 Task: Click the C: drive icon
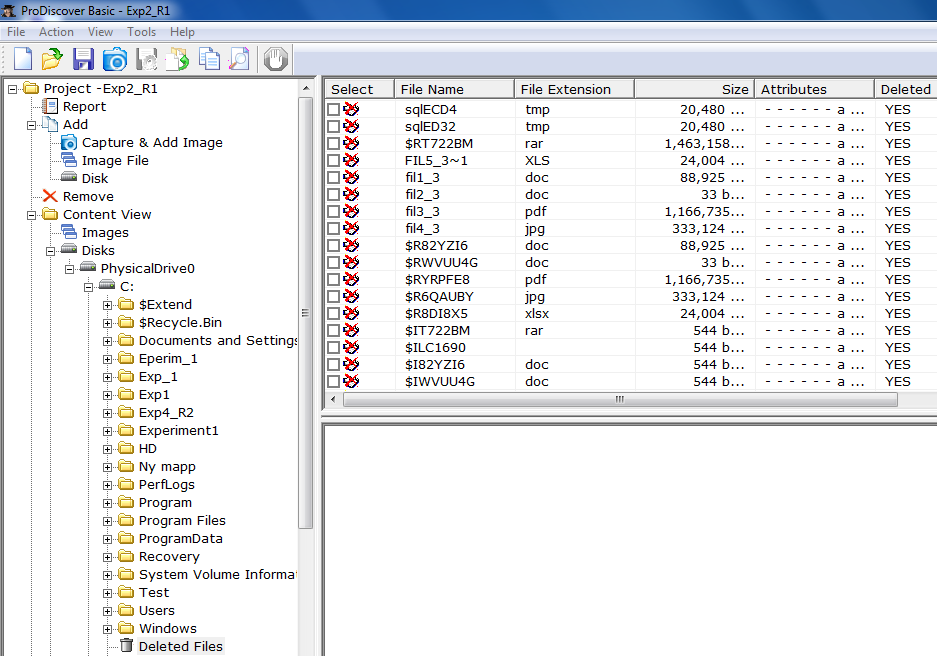tap(108, 285)
